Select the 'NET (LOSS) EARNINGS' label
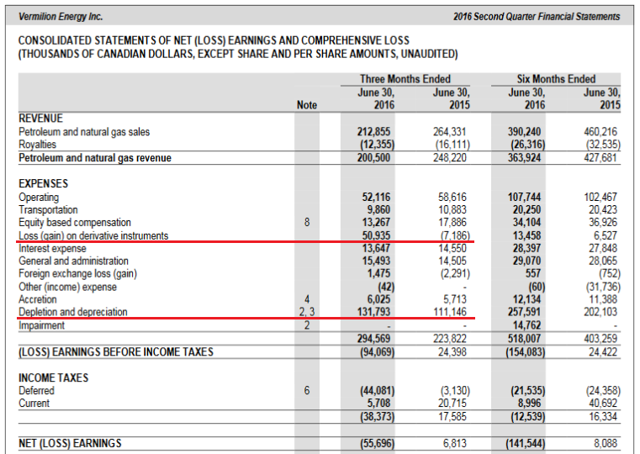 (x=70, y=443)
